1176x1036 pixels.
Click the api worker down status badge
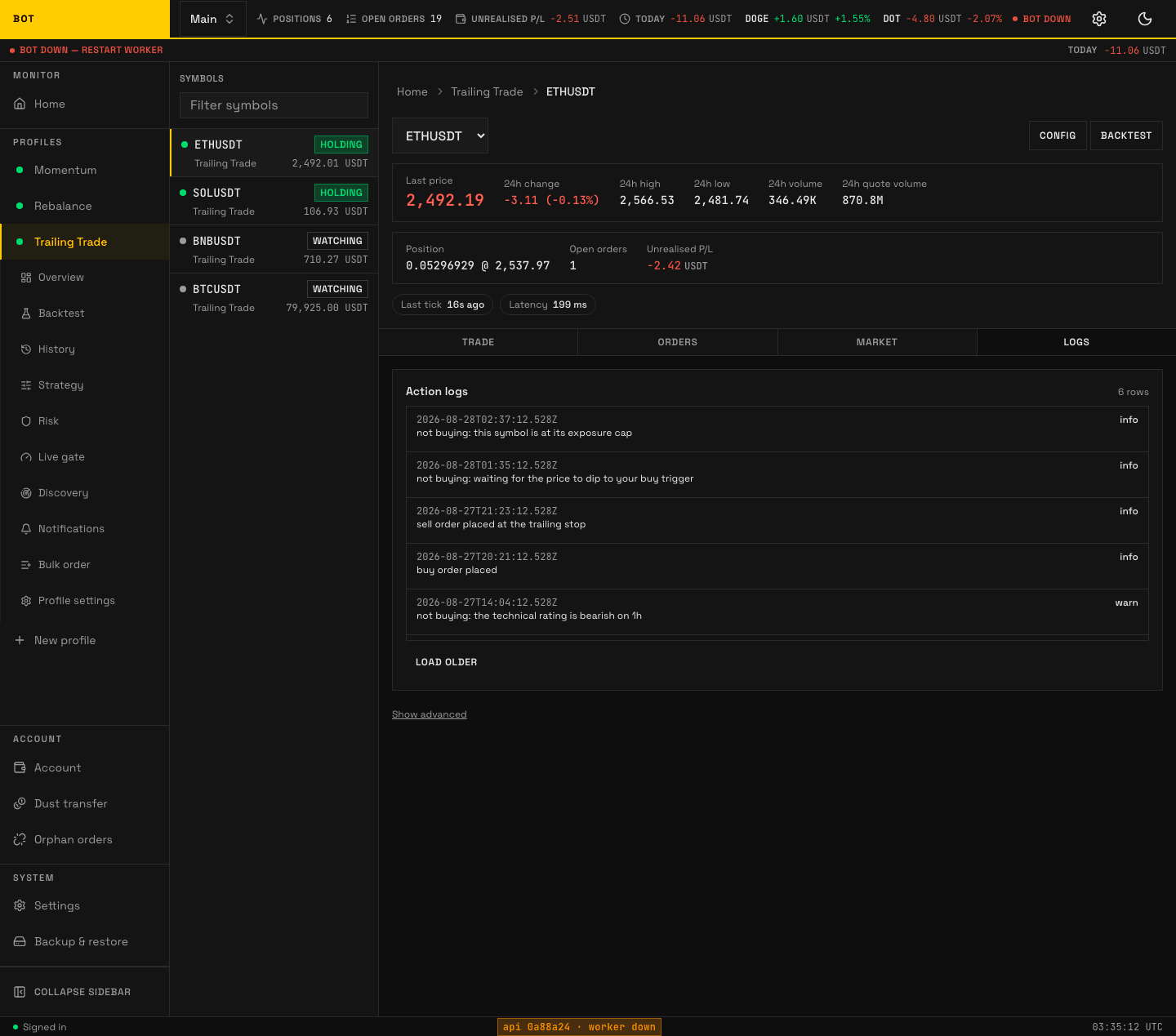579,1027
